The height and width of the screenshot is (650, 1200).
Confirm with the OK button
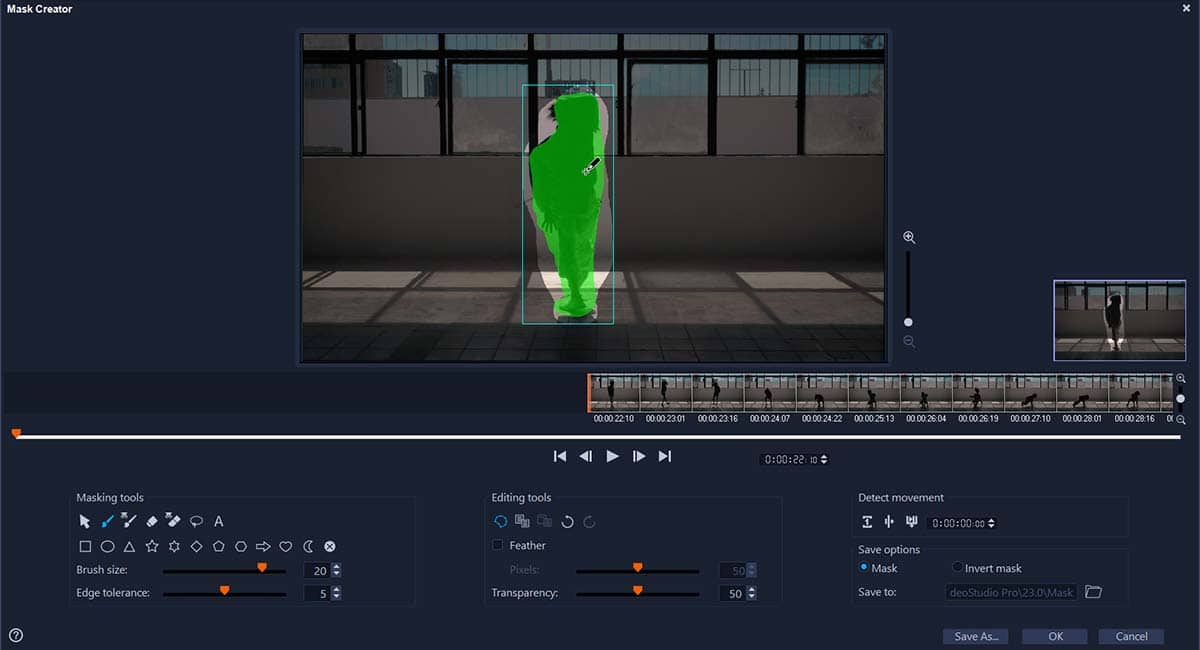1055,636
